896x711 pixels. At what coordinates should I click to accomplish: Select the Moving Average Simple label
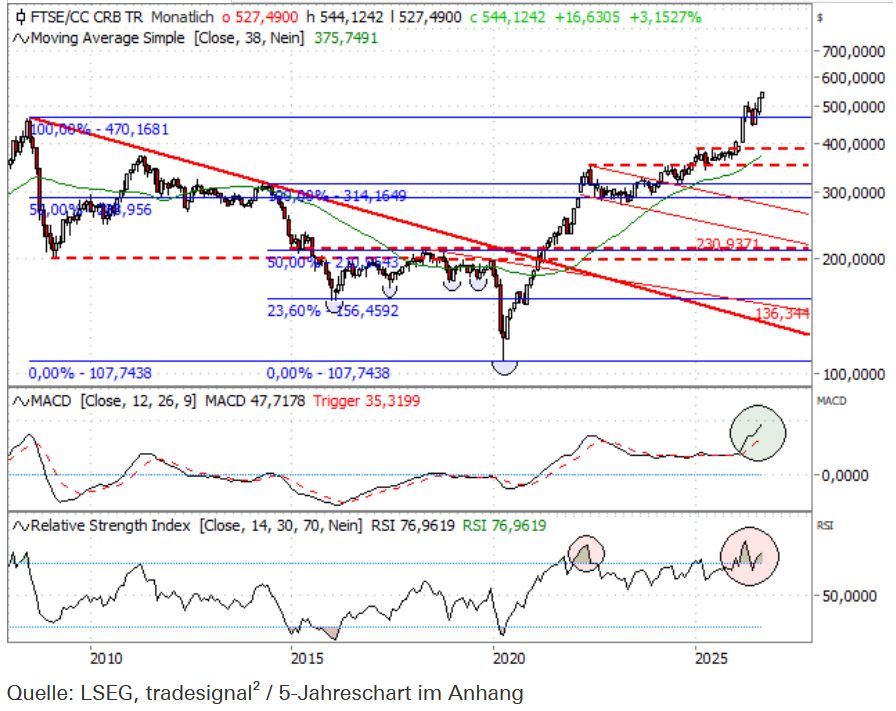[x=107, y=38]
